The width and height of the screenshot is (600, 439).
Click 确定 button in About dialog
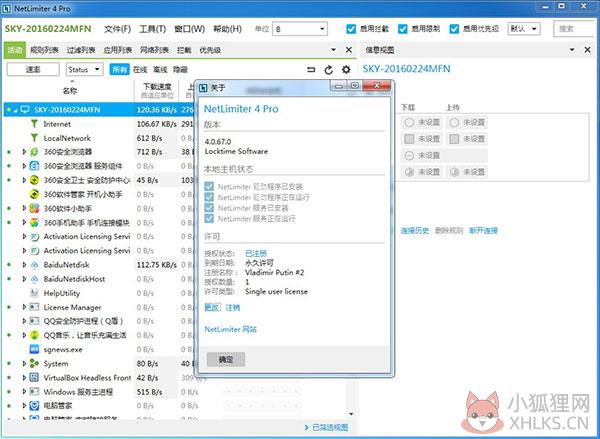[x=226, y=359]
